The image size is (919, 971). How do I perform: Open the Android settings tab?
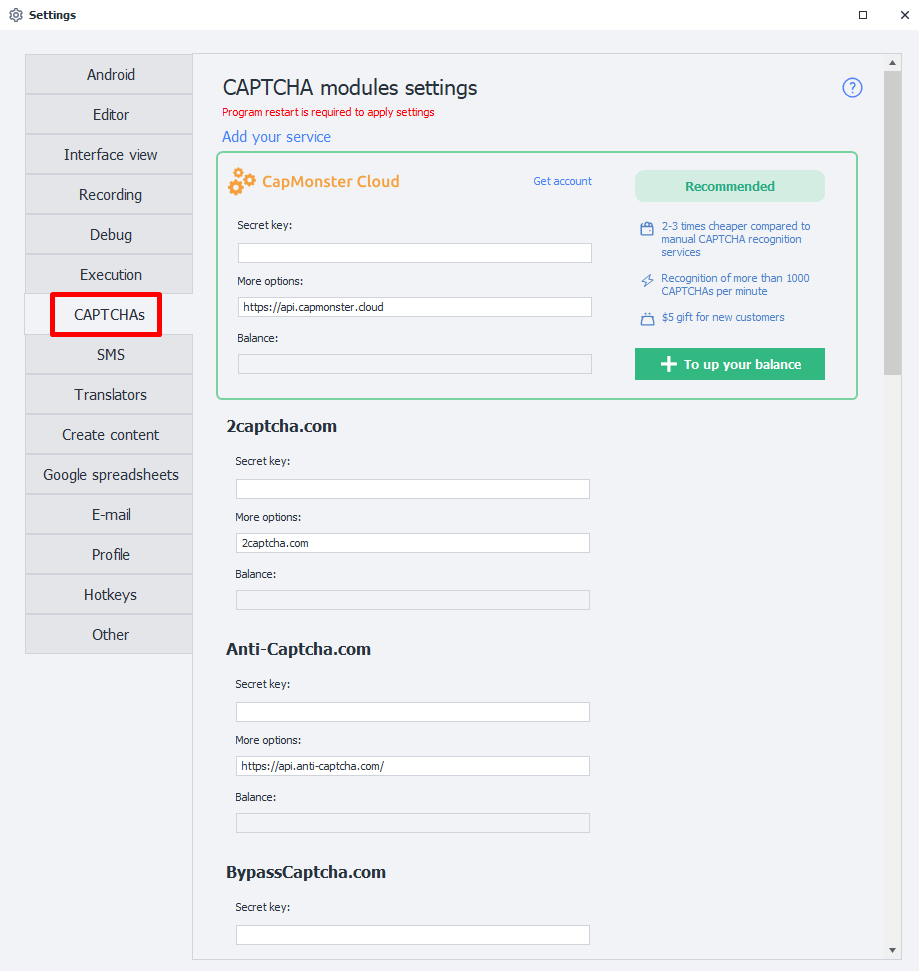click(x=110, y=75)
